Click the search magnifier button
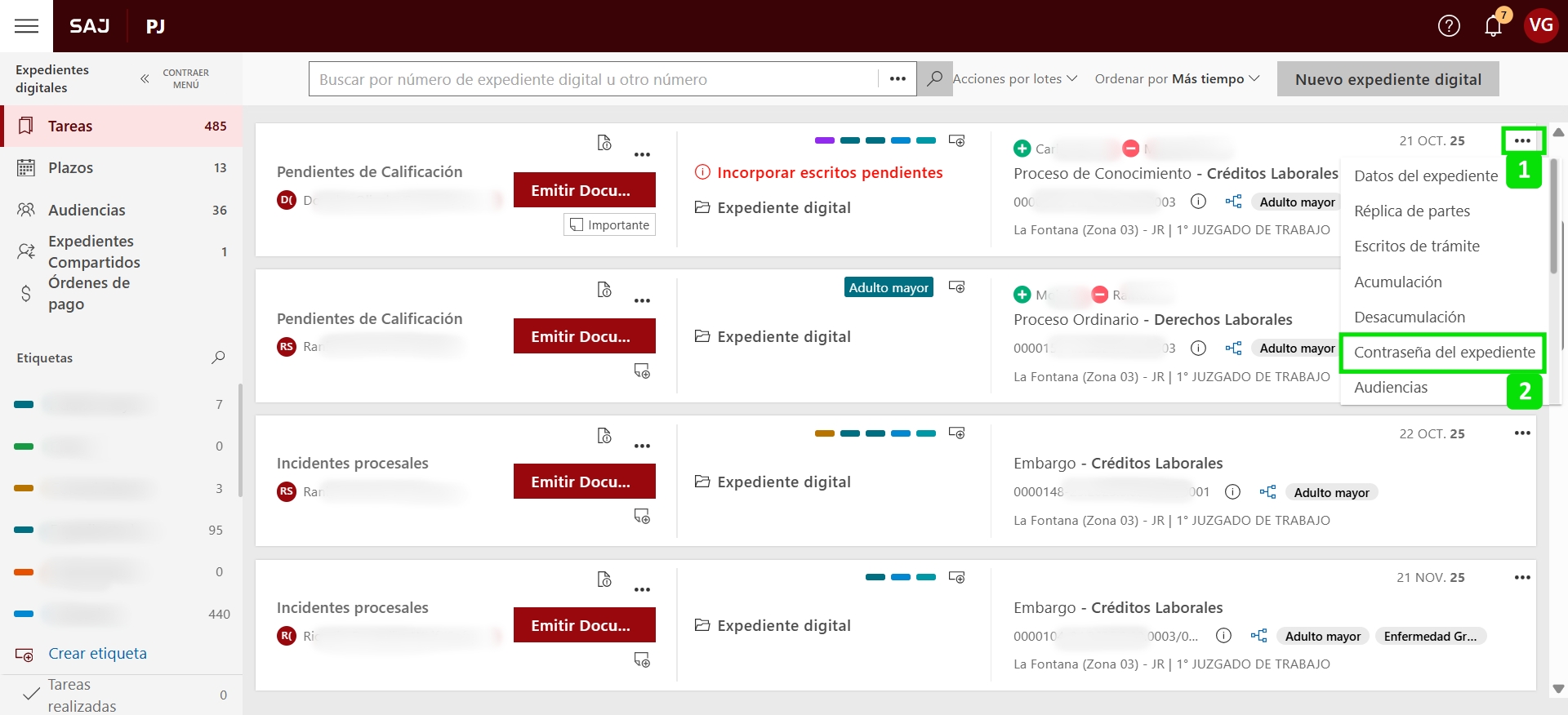 pos(934,79)
